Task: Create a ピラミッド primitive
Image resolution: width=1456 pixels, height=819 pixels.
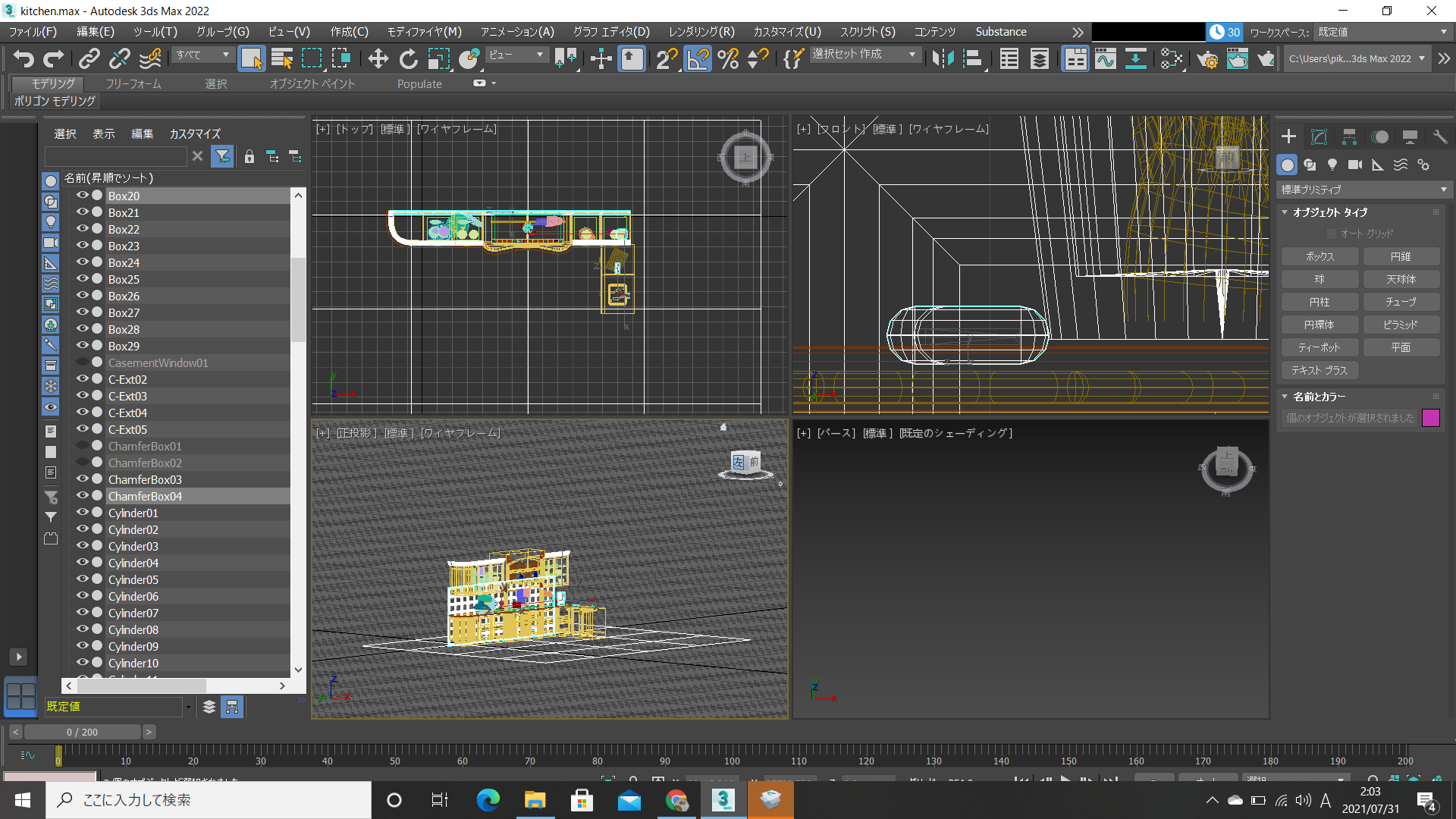Action: click(1401, 325)
